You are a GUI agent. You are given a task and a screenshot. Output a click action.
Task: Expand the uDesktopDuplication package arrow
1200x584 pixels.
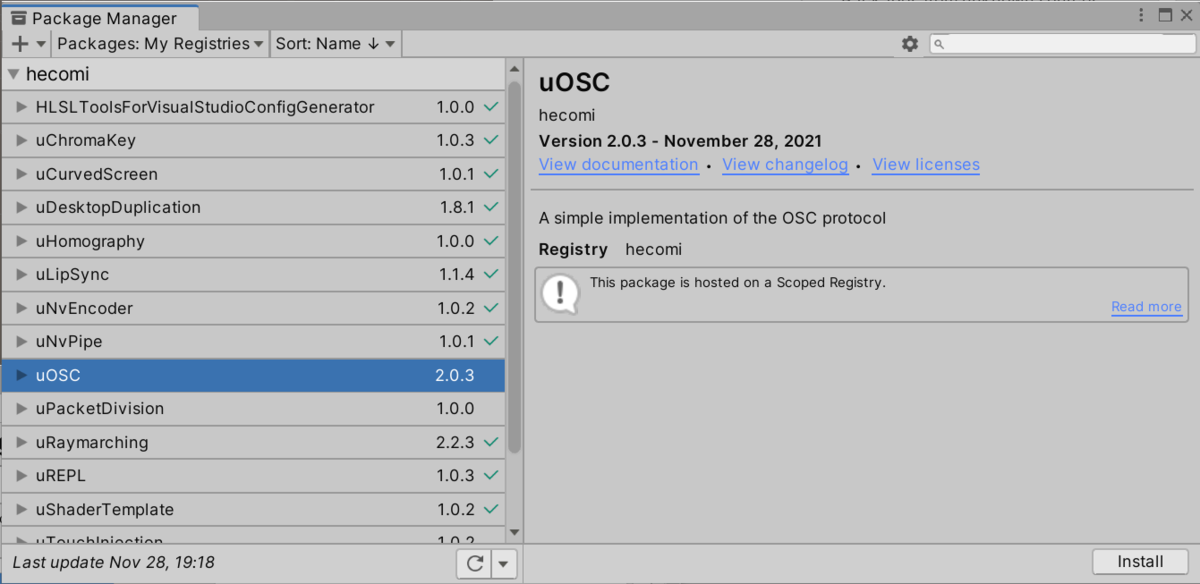[22, 208]
